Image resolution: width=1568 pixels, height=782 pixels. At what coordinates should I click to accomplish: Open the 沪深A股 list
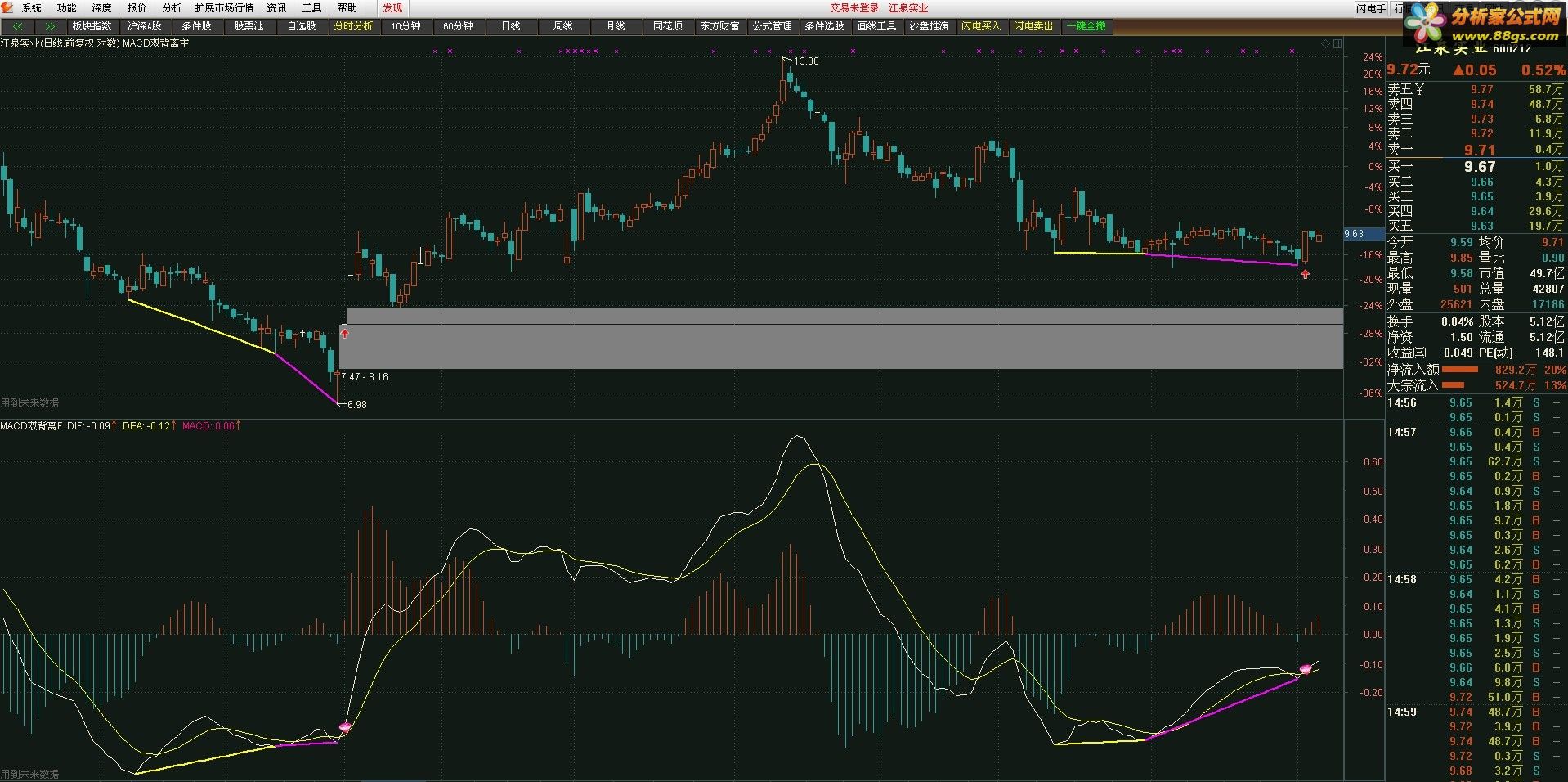click(x=144, y=26)
